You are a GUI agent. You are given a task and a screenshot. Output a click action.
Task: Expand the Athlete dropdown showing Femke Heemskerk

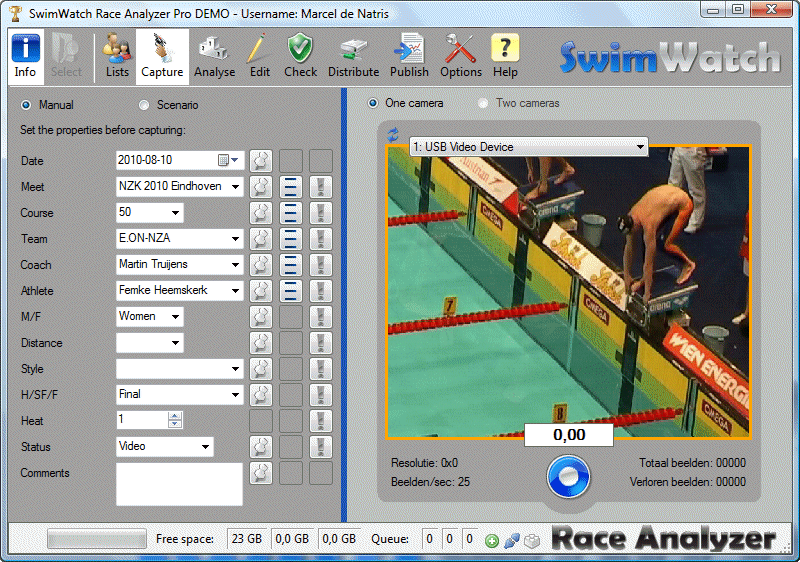point(235,291)
